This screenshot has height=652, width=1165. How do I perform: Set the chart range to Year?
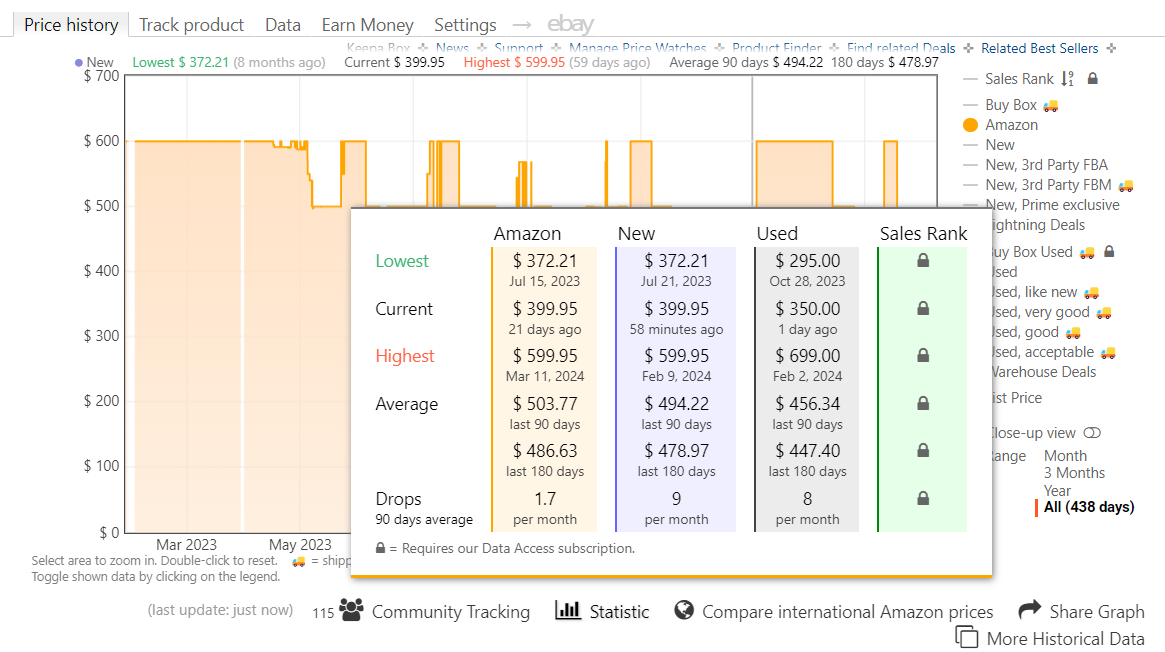[1057, 491]
